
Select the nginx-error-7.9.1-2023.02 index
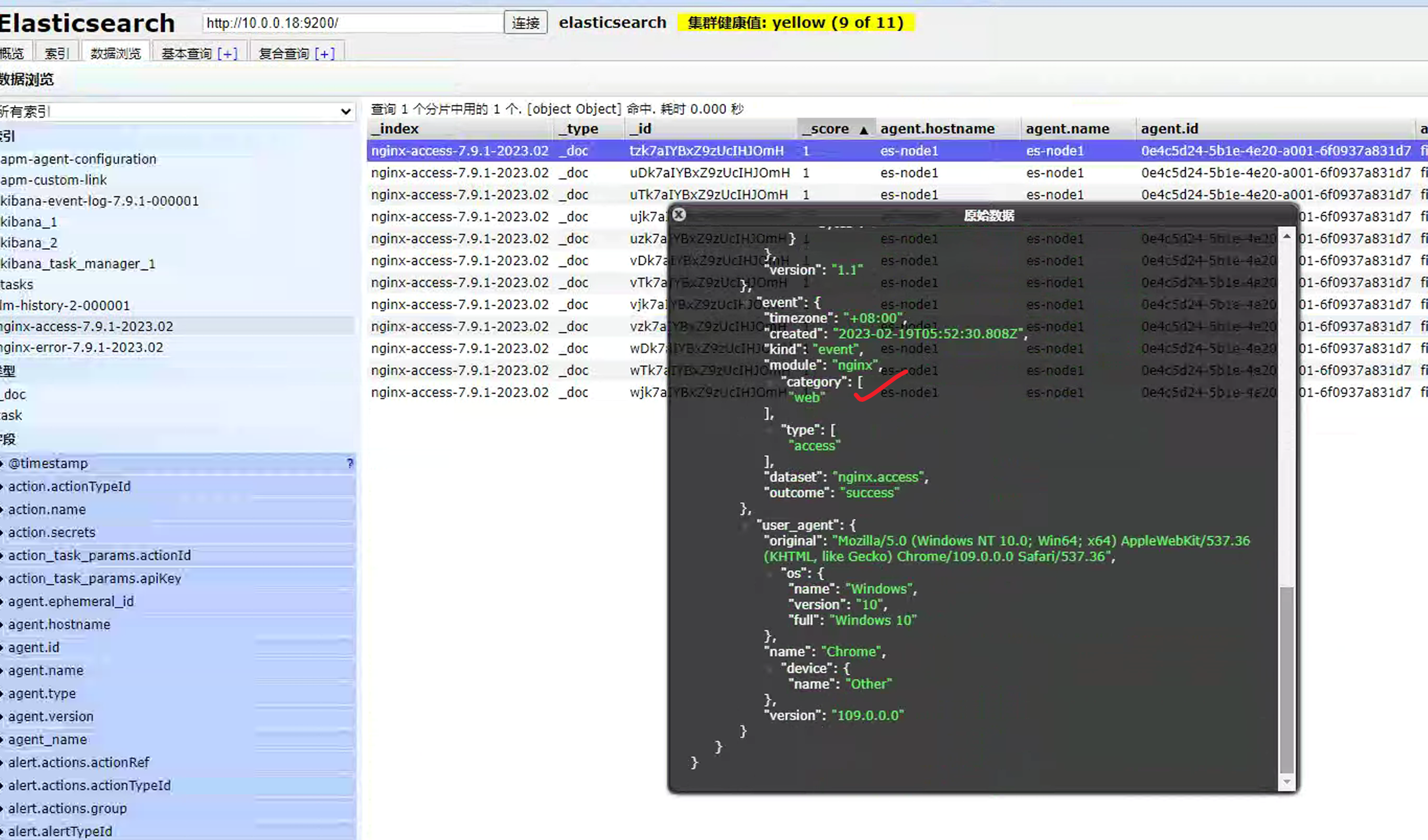coord(82,348)
